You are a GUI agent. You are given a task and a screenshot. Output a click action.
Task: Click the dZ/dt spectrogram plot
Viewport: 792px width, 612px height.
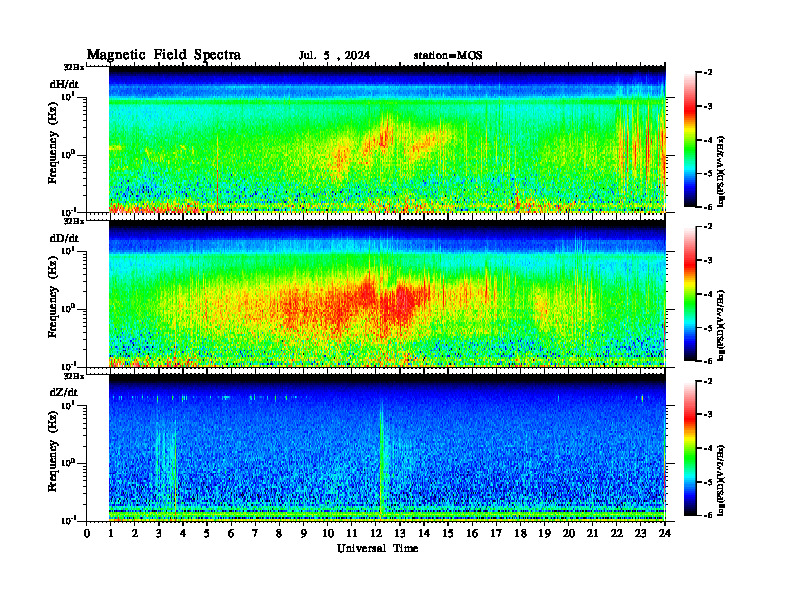point(387,447)
